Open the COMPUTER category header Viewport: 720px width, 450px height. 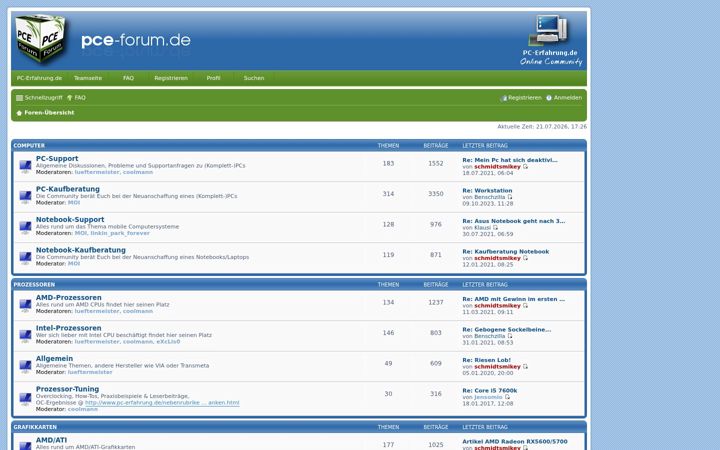29,146
